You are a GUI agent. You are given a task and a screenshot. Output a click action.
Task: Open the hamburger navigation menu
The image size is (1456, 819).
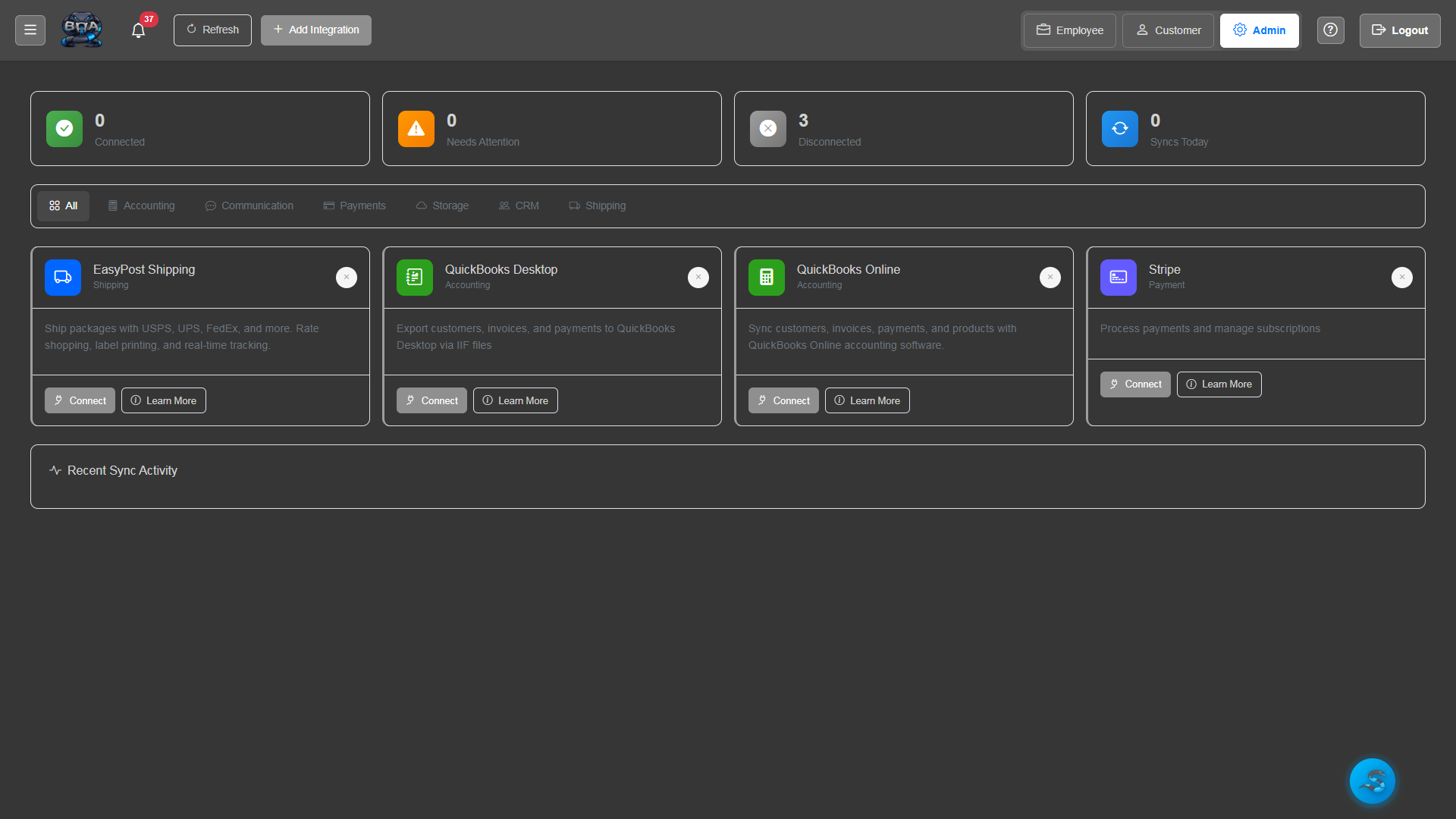(30, 30)
